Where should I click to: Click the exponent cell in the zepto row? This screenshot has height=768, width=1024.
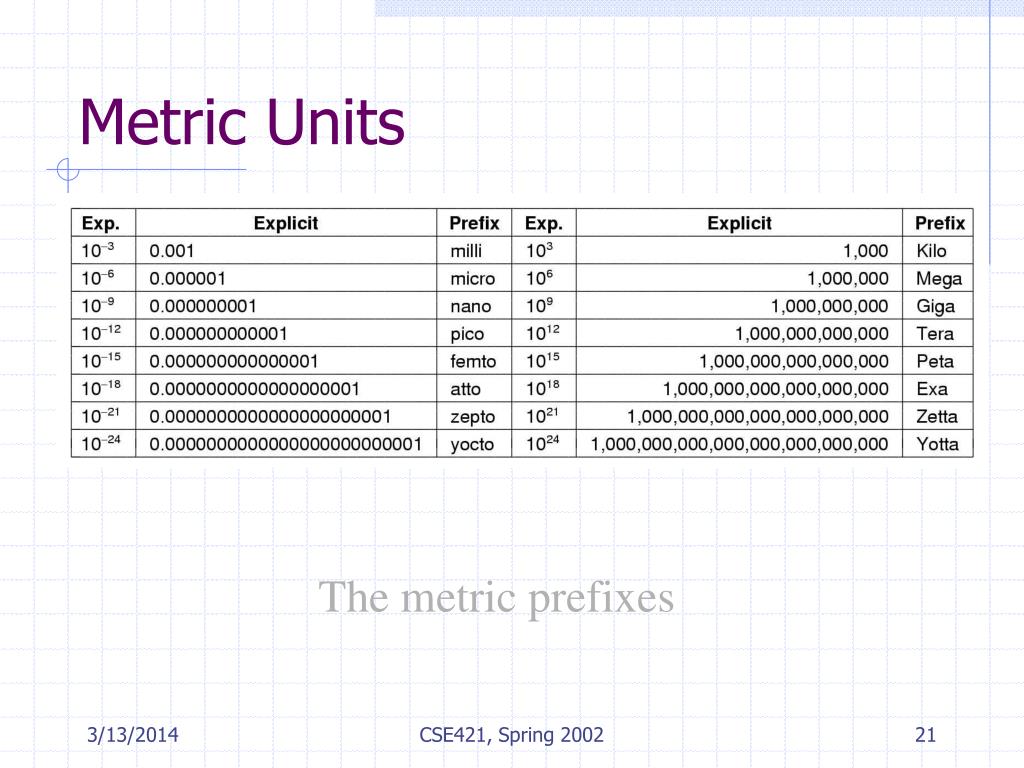103,415
